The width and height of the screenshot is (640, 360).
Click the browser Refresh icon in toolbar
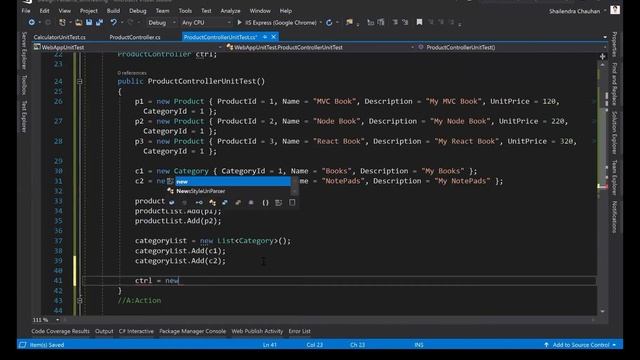point(329,22)
